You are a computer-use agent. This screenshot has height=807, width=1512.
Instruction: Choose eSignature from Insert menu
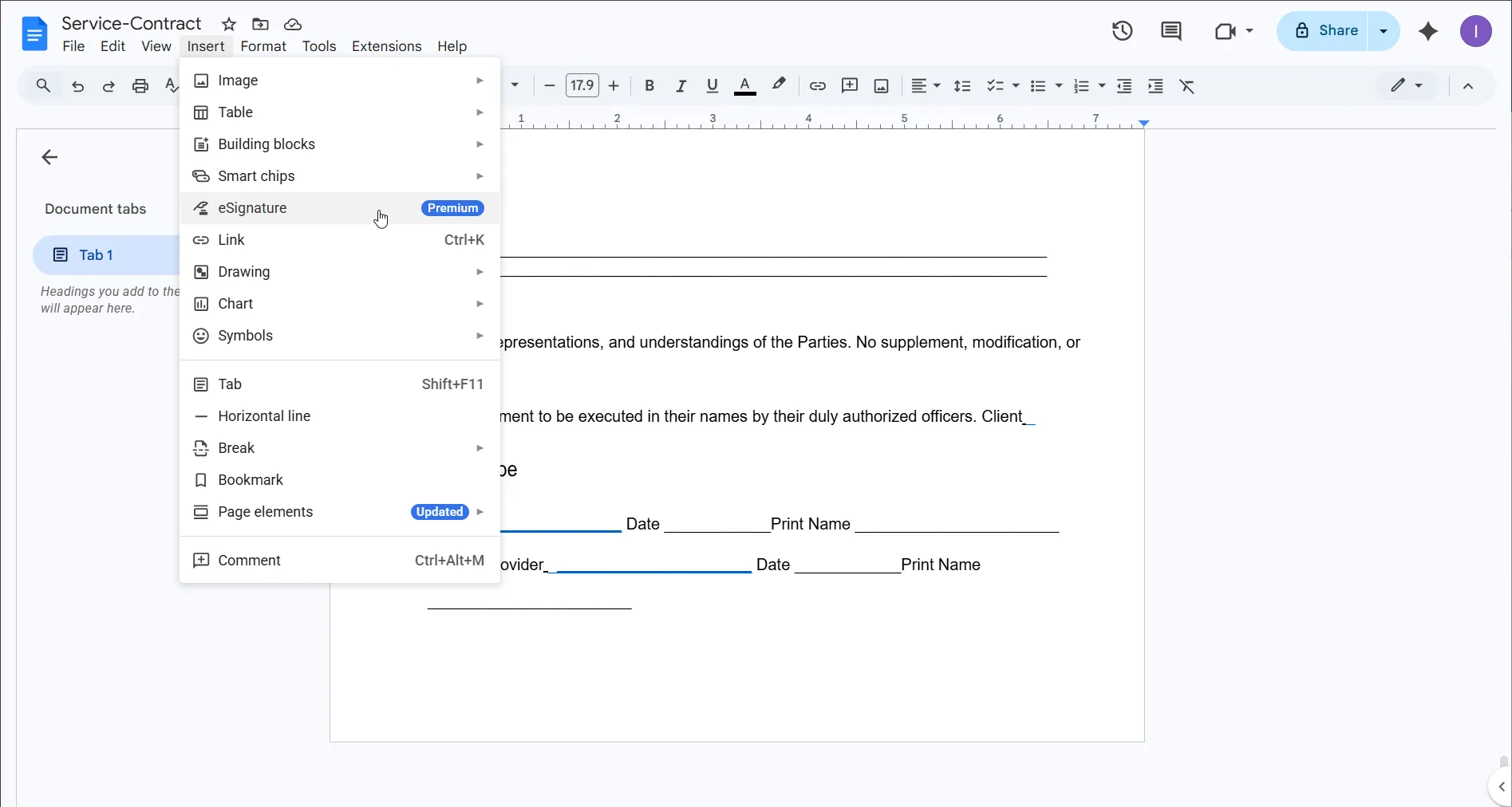pyautogui.click(x=340, y=208)
